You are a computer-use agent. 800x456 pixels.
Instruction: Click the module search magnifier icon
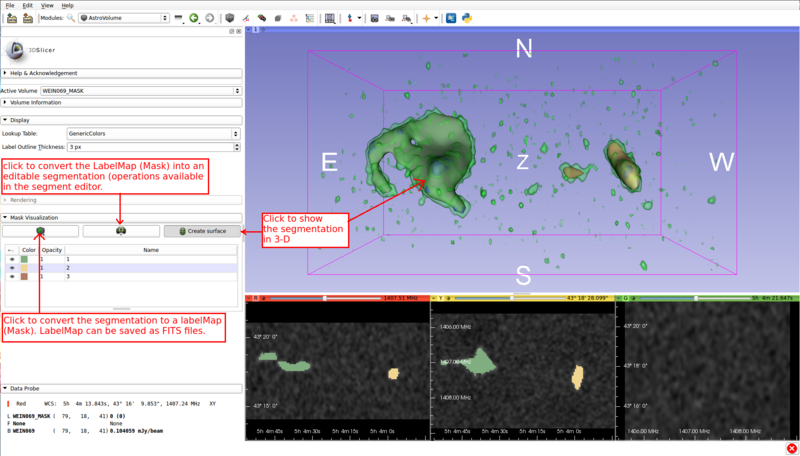pos(71,18)
